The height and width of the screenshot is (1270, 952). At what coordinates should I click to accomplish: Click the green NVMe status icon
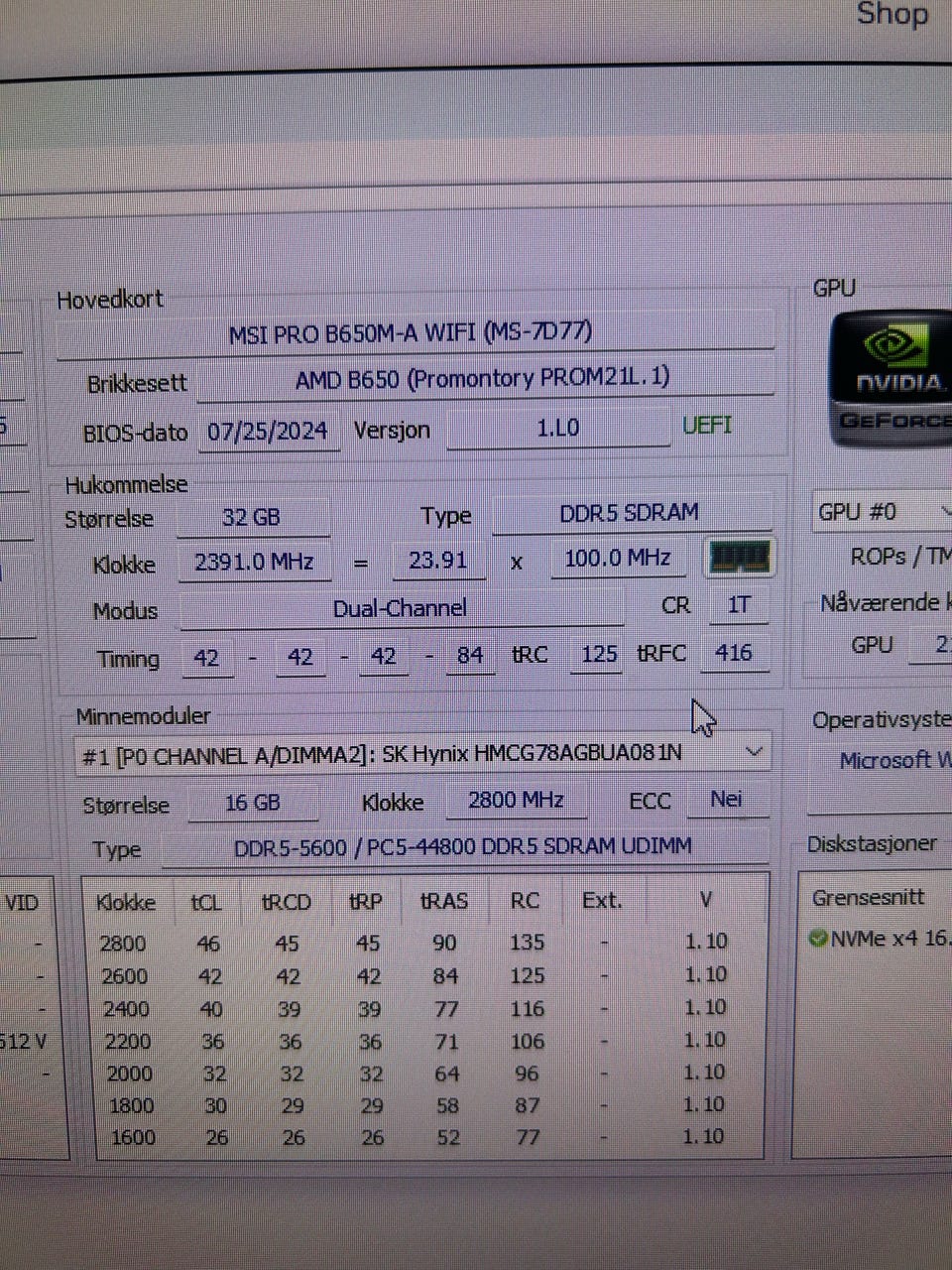pos(818,938)
